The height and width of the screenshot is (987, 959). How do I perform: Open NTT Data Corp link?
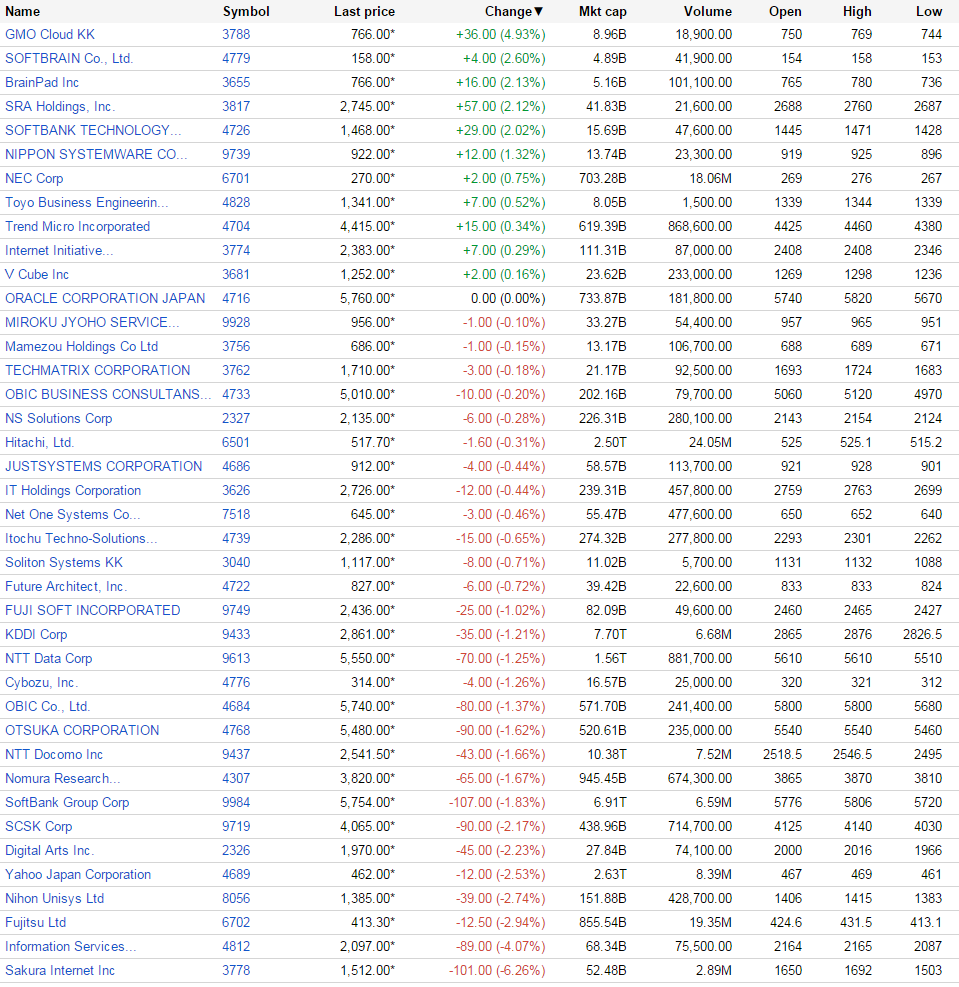(x=48, y=658)
